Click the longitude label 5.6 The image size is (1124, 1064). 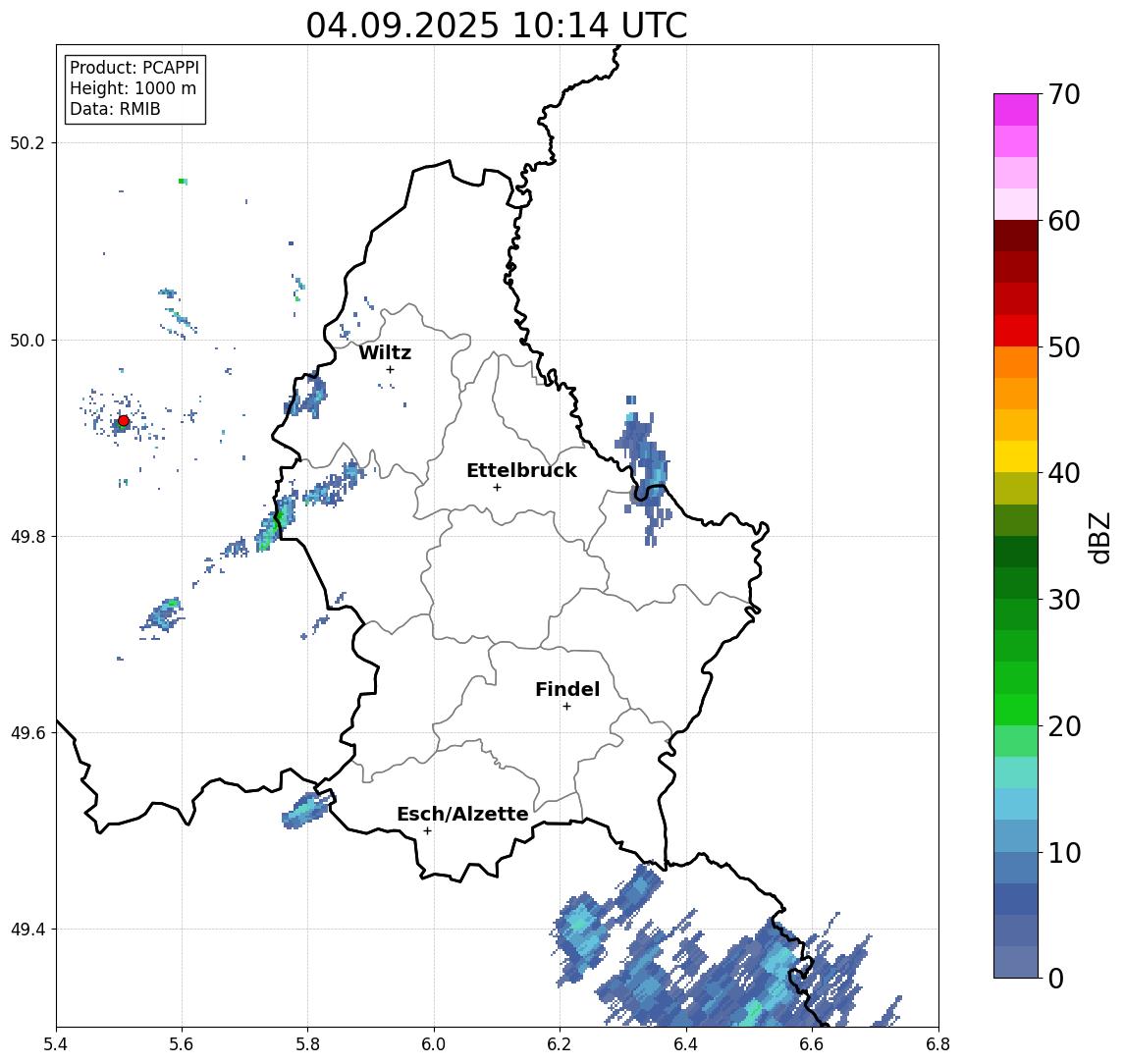tap(182, 1044)
